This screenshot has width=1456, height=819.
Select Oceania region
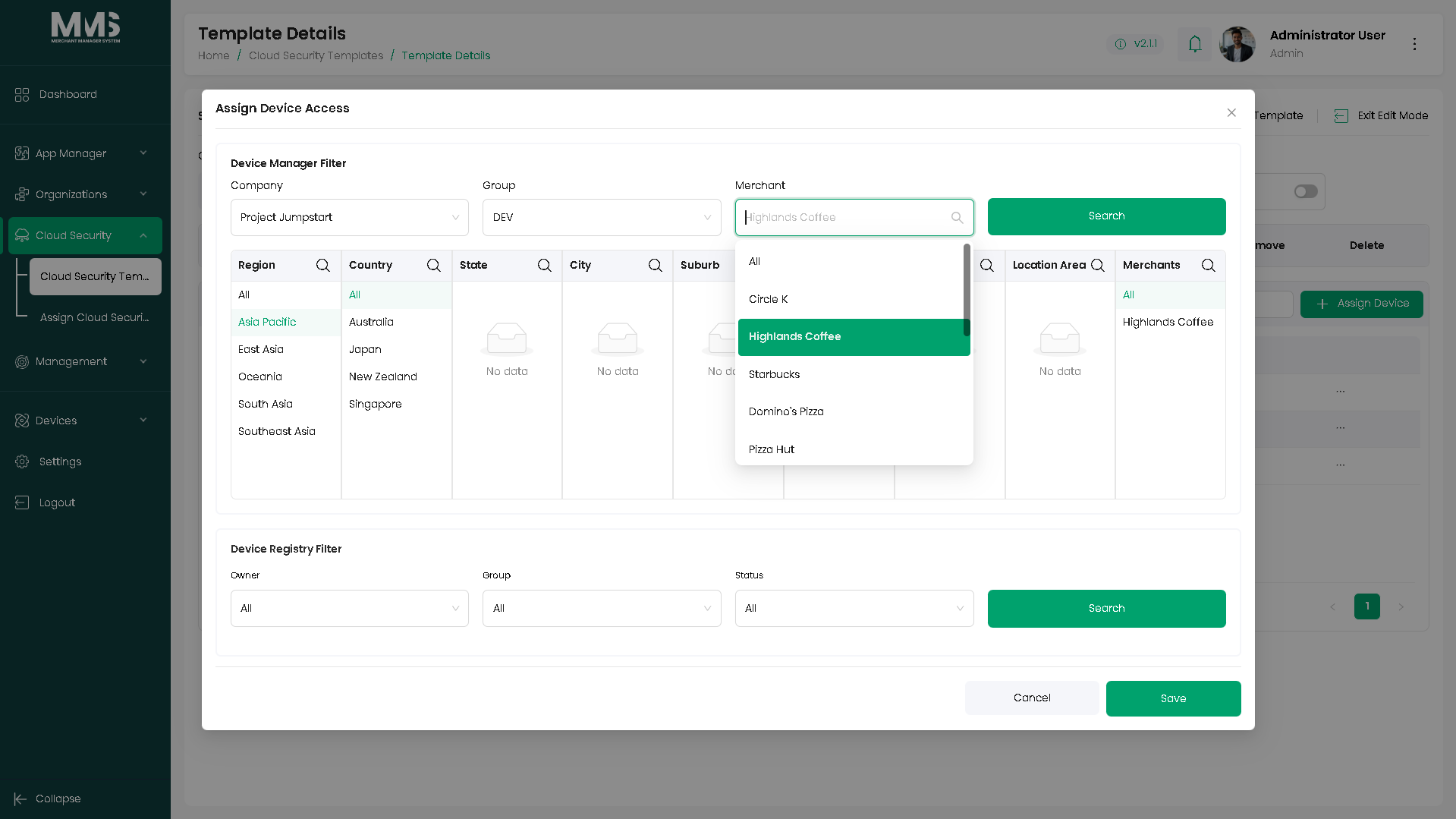(x=286, y=377)
